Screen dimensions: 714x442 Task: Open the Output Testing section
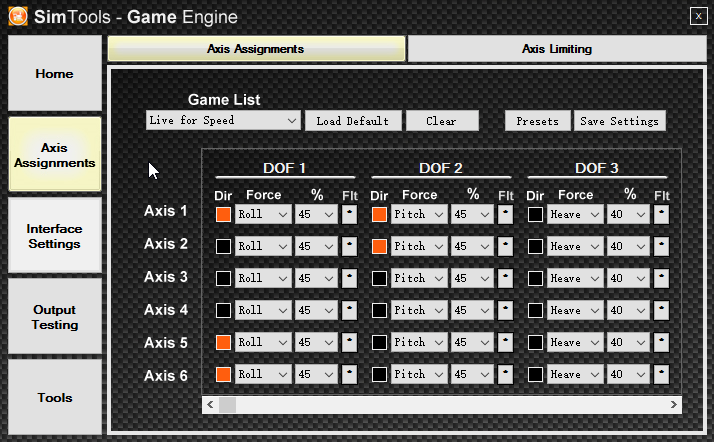click(55, 316)
